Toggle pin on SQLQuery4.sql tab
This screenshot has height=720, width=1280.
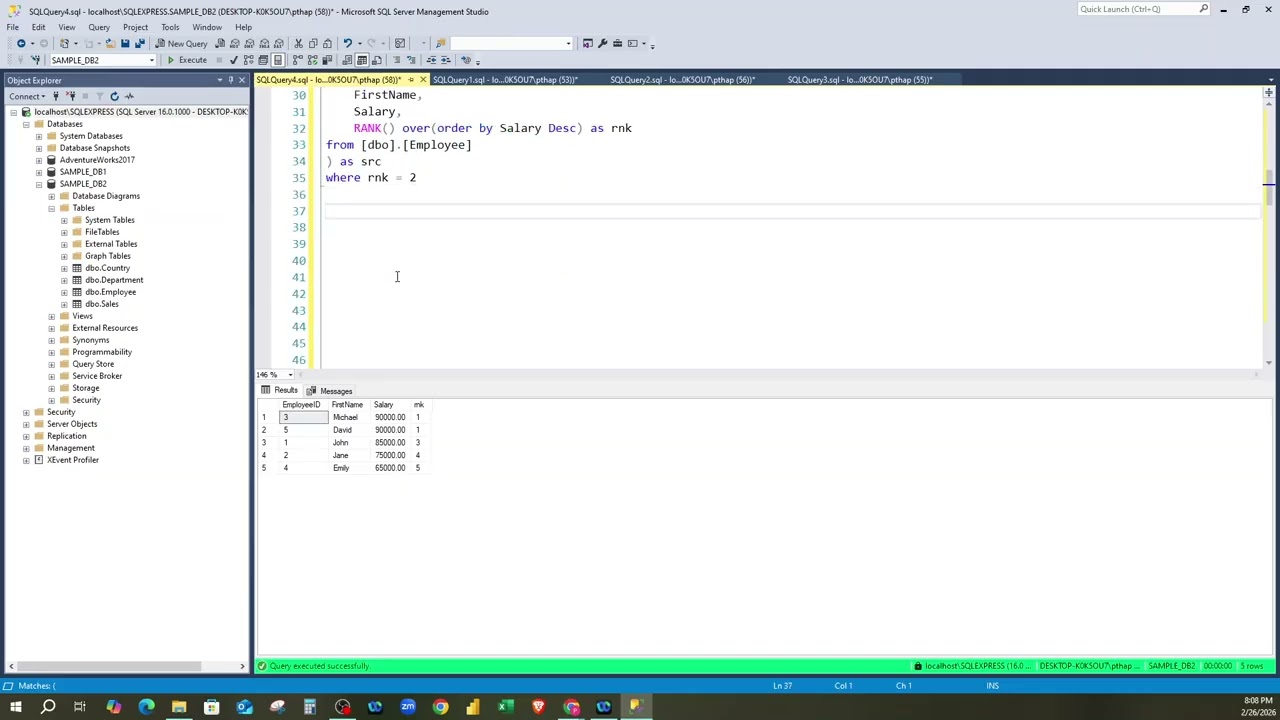(x=411, y=80)
